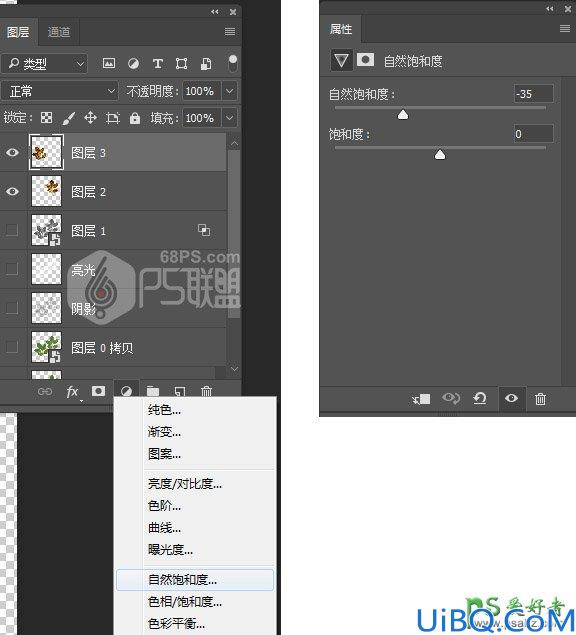Screen dimensions: 576x635
Task: Open fx layer style menu
Action: (x=73, y=392)
